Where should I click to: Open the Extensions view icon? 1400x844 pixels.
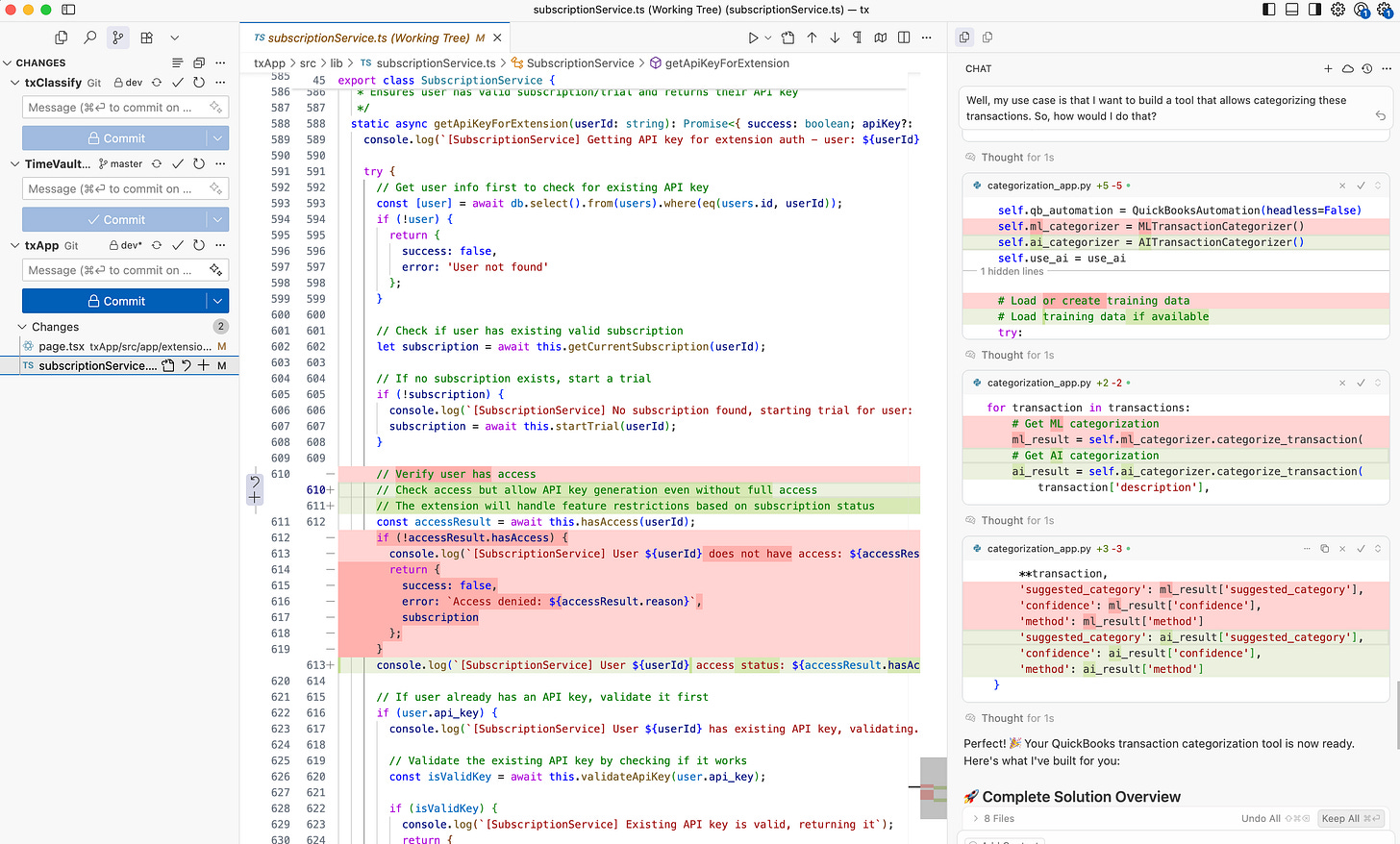click(146, 37)
